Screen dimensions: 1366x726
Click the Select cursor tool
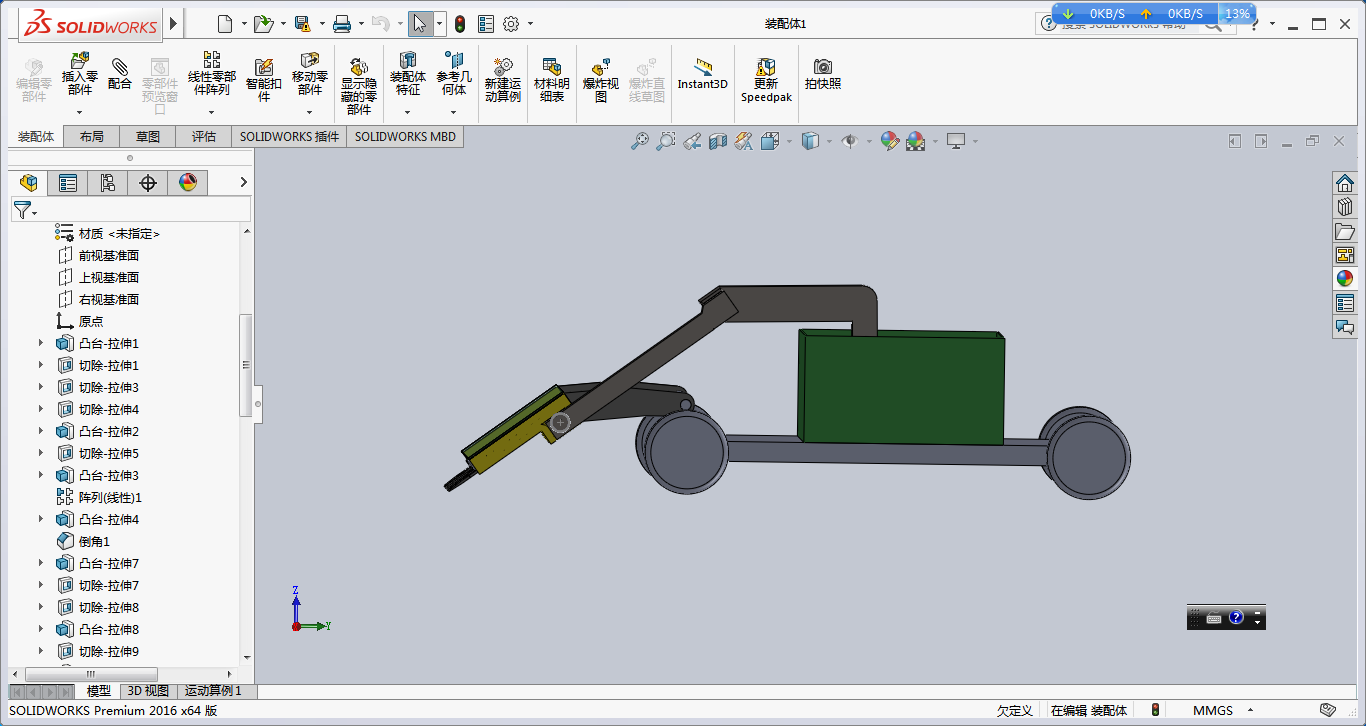[419, 24]
